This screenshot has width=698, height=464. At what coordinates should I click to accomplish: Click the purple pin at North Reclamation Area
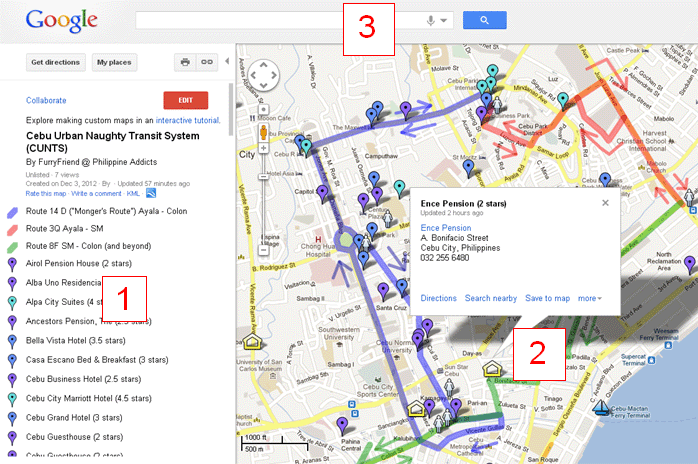(x=690, y=264)
